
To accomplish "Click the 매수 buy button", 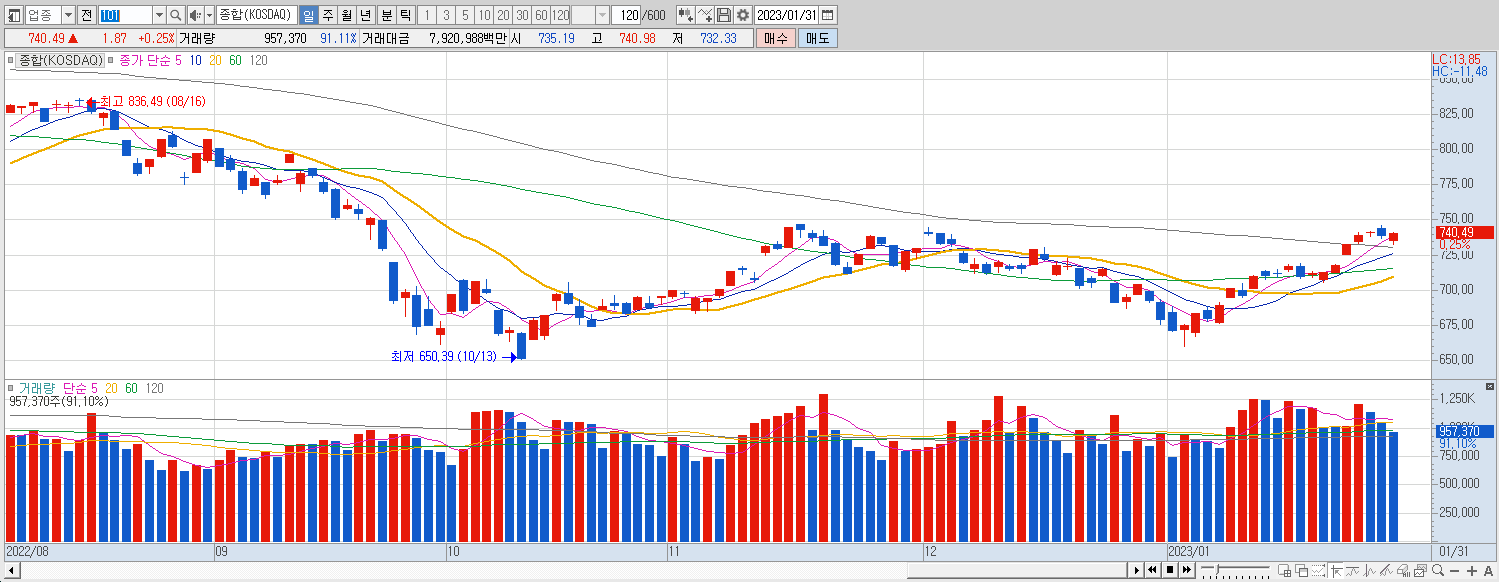I will [775, 38].
